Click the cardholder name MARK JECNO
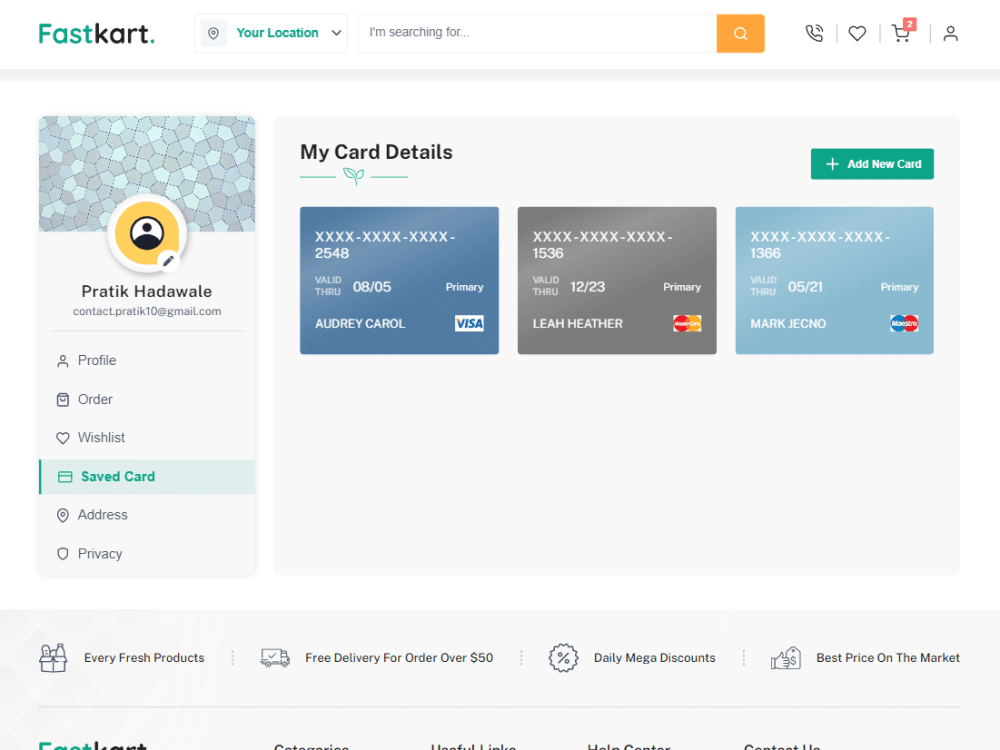This screenshot has height=750, width=1000. (x=788, y=323)
